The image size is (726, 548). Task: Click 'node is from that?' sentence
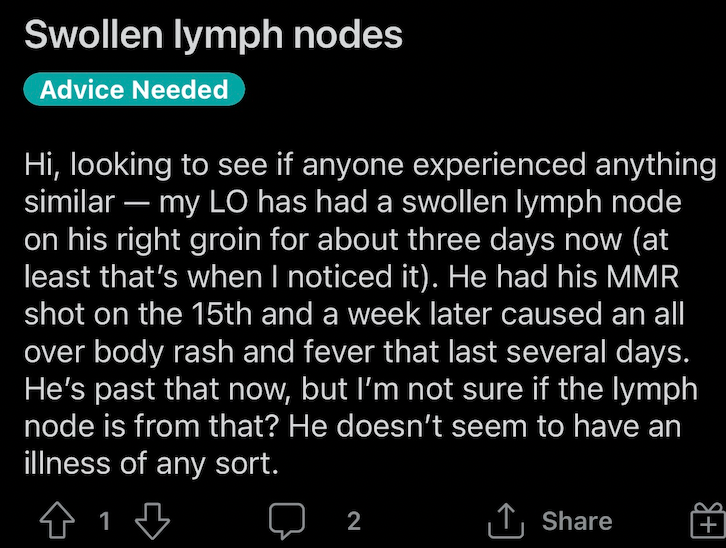point(151,426)
